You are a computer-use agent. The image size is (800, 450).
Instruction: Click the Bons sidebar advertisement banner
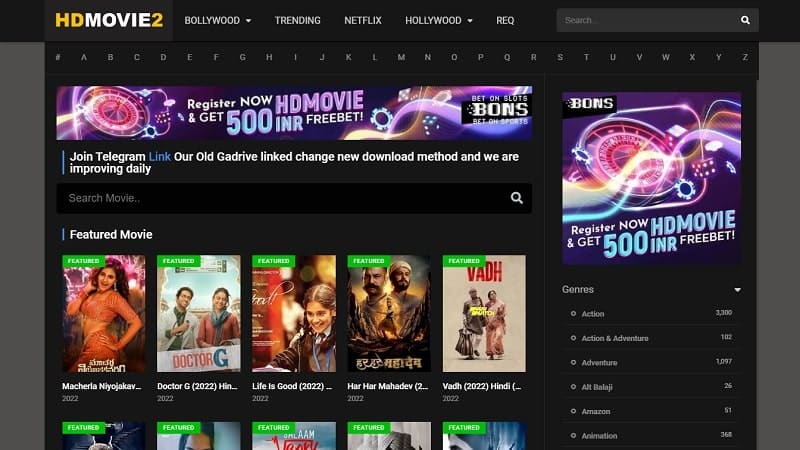[x=651, y=178]
